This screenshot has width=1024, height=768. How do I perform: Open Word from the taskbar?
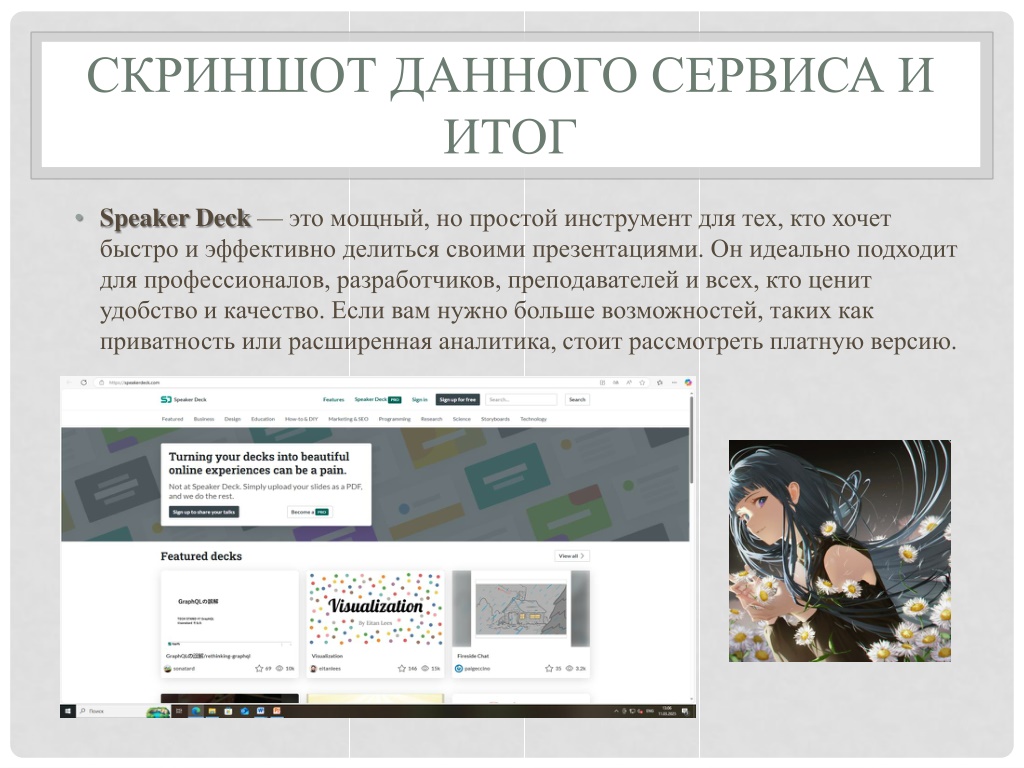[x=261, y=711]
